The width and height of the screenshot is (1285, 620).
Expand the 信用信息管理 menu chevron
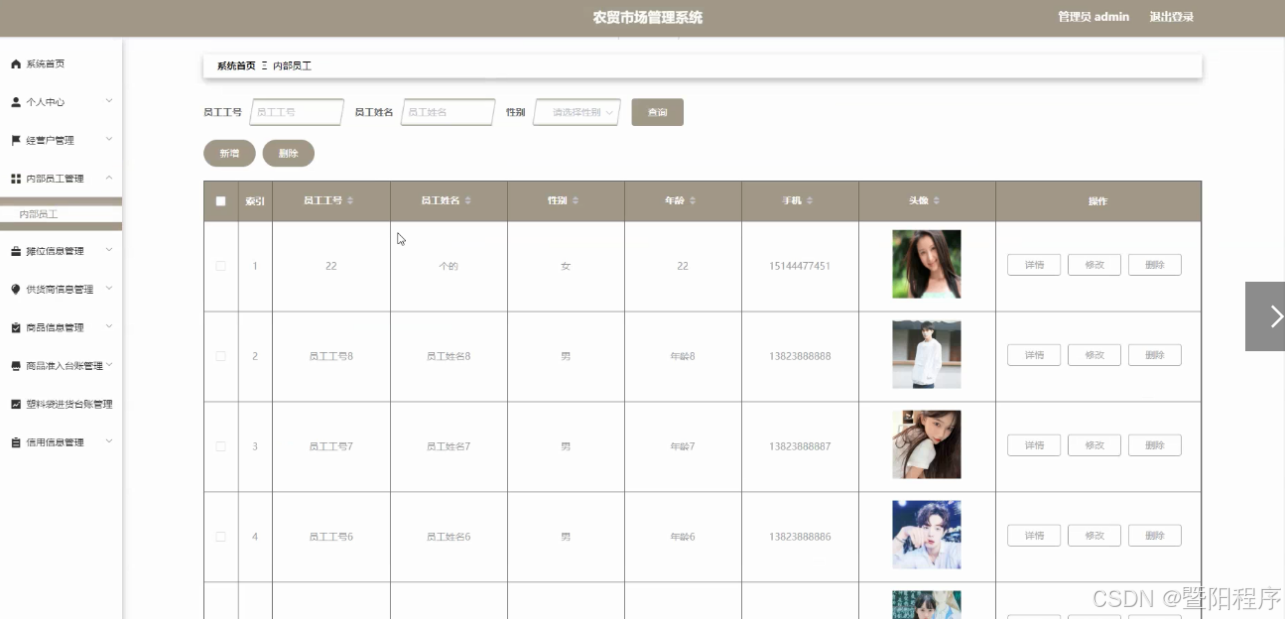click(109, 441)
